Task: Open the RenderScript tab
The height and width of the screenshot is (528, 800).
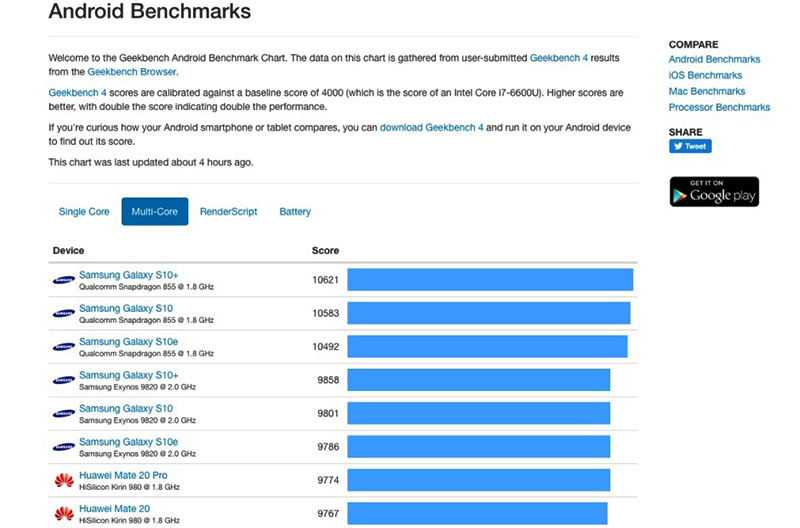Action: point(228,212)
